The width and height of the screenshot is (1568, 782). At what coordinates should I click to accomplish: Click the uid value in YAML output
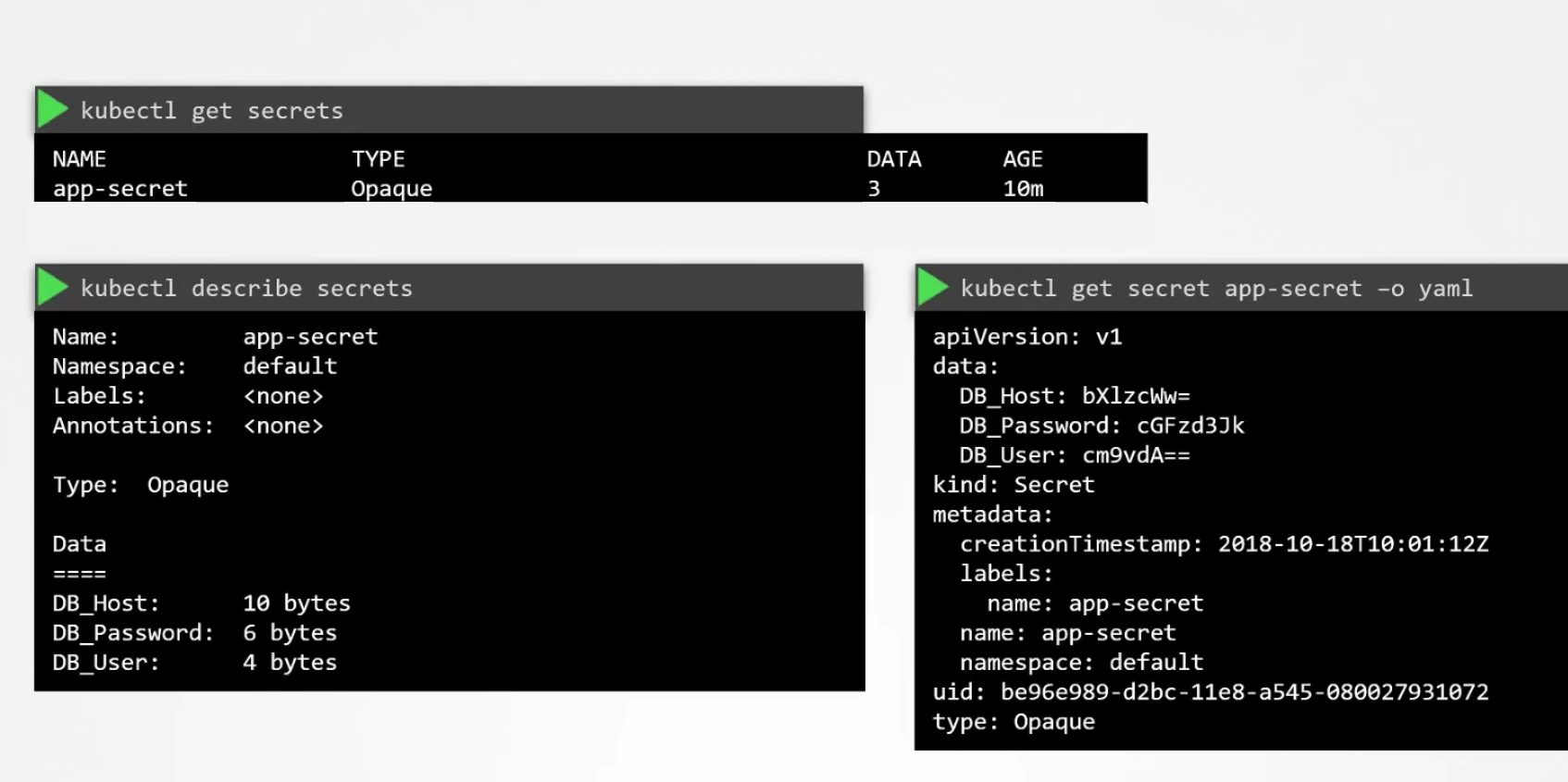[x=1244, y=692]
